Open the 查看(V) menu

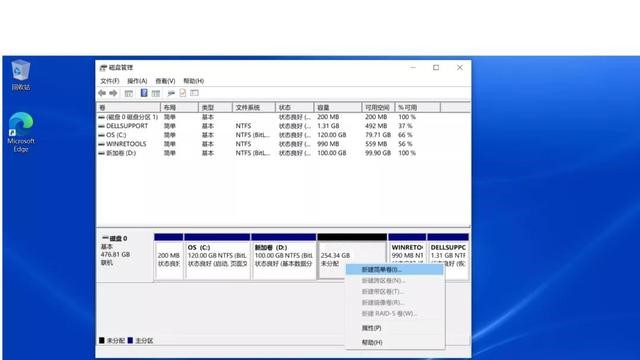tap(165, 81)
